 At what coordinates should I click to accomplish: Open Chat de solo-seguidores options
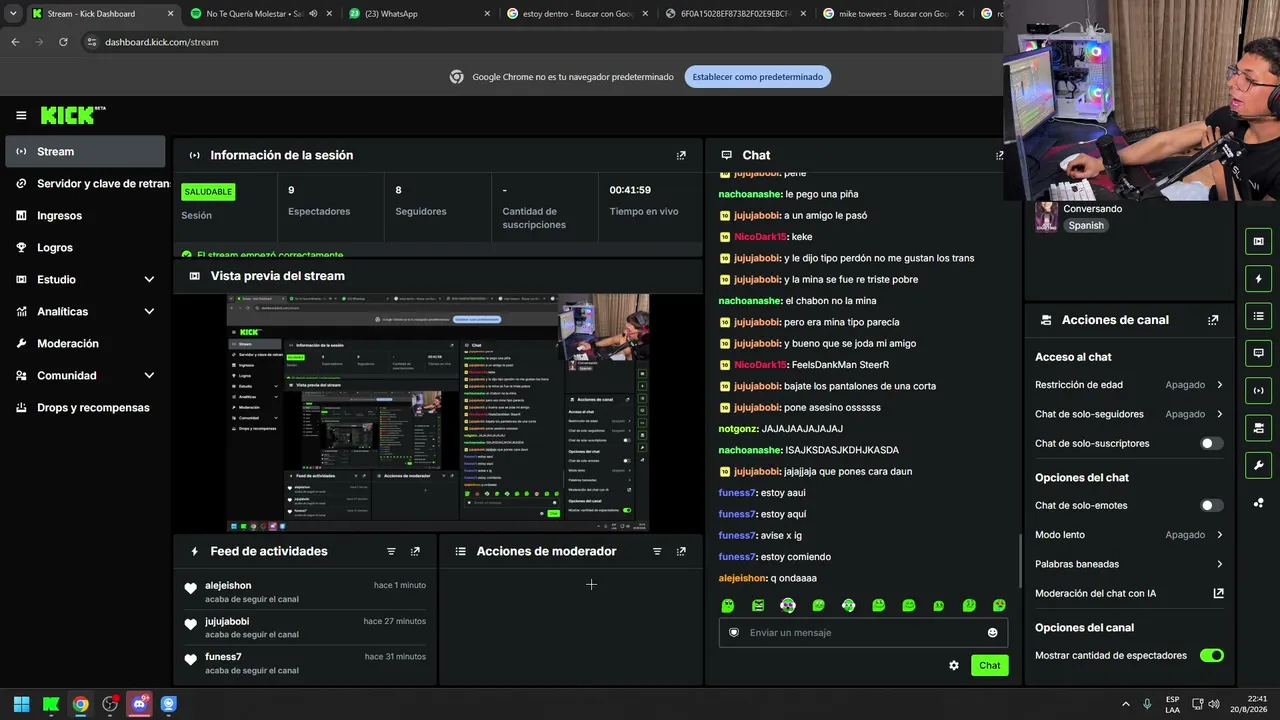(1129, 414)
